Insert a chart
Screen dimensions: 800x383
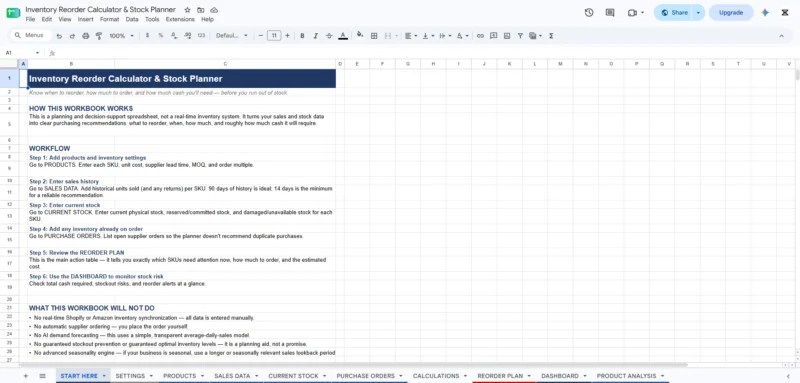(x=507, y=36)
